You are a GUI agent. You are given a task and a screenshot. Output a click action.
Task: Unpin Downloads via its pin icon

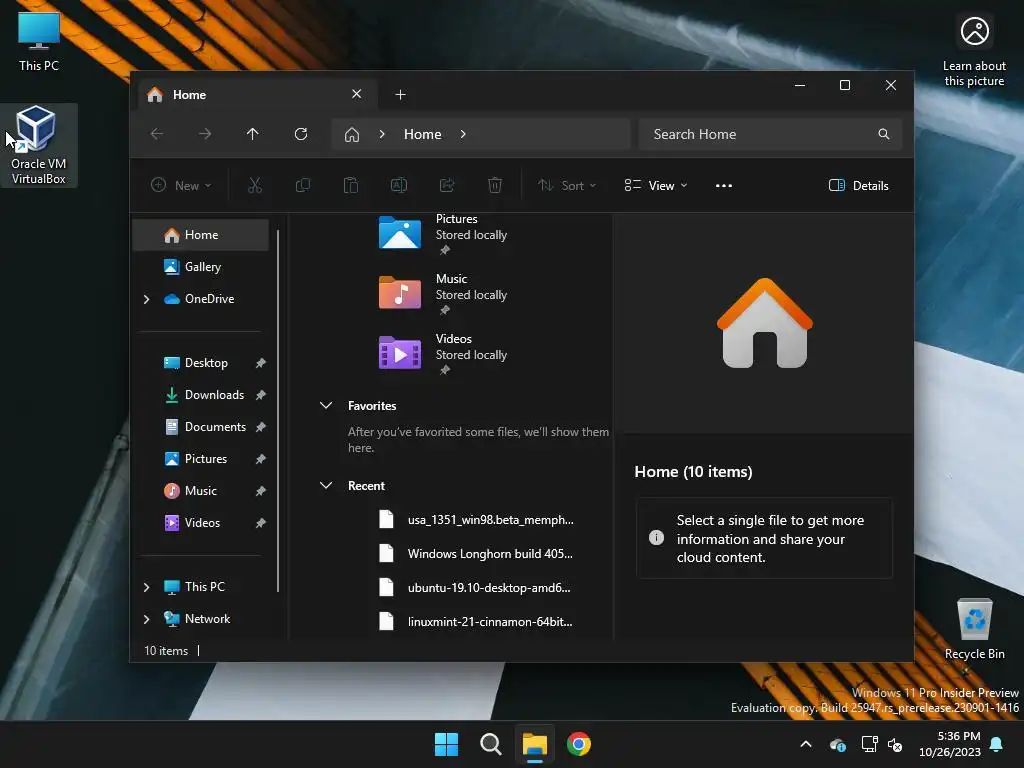coord(261,394)
